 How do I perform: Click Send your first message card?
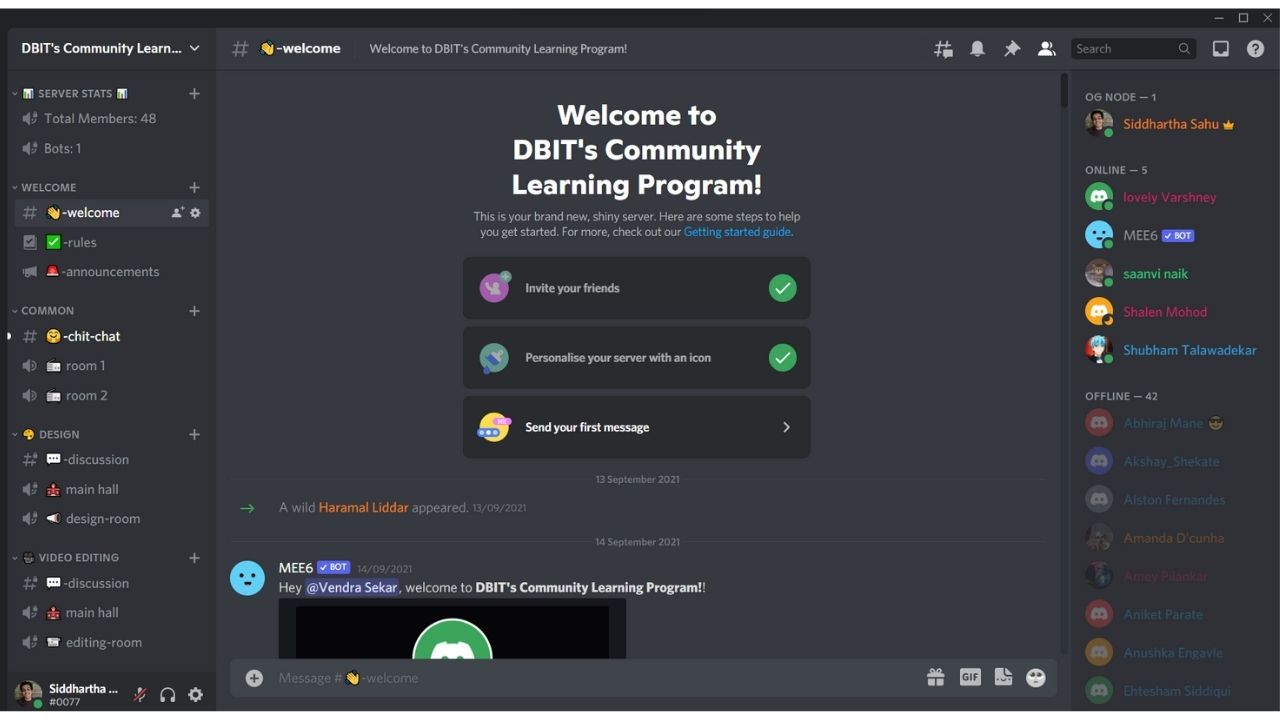636,427
